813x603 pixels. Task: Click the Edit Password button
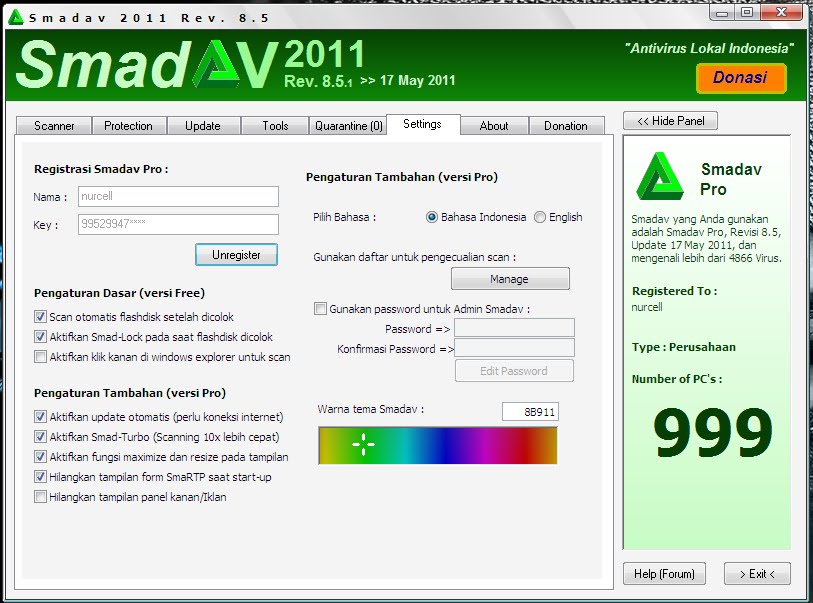514,371
